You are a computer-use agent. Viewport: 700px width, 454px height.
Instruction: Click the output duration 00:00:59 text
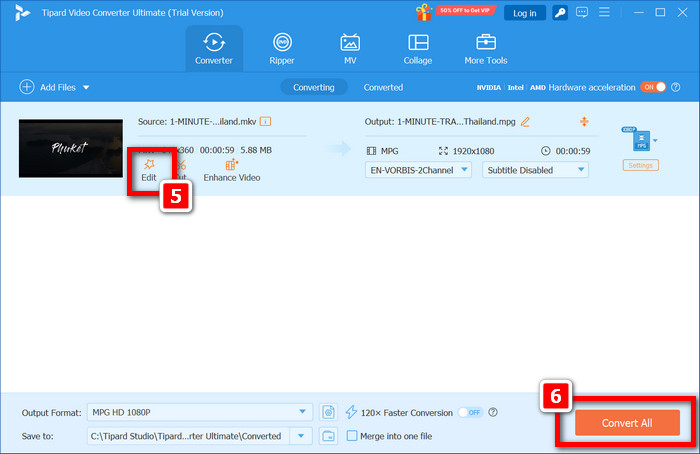tap(573, 151)
